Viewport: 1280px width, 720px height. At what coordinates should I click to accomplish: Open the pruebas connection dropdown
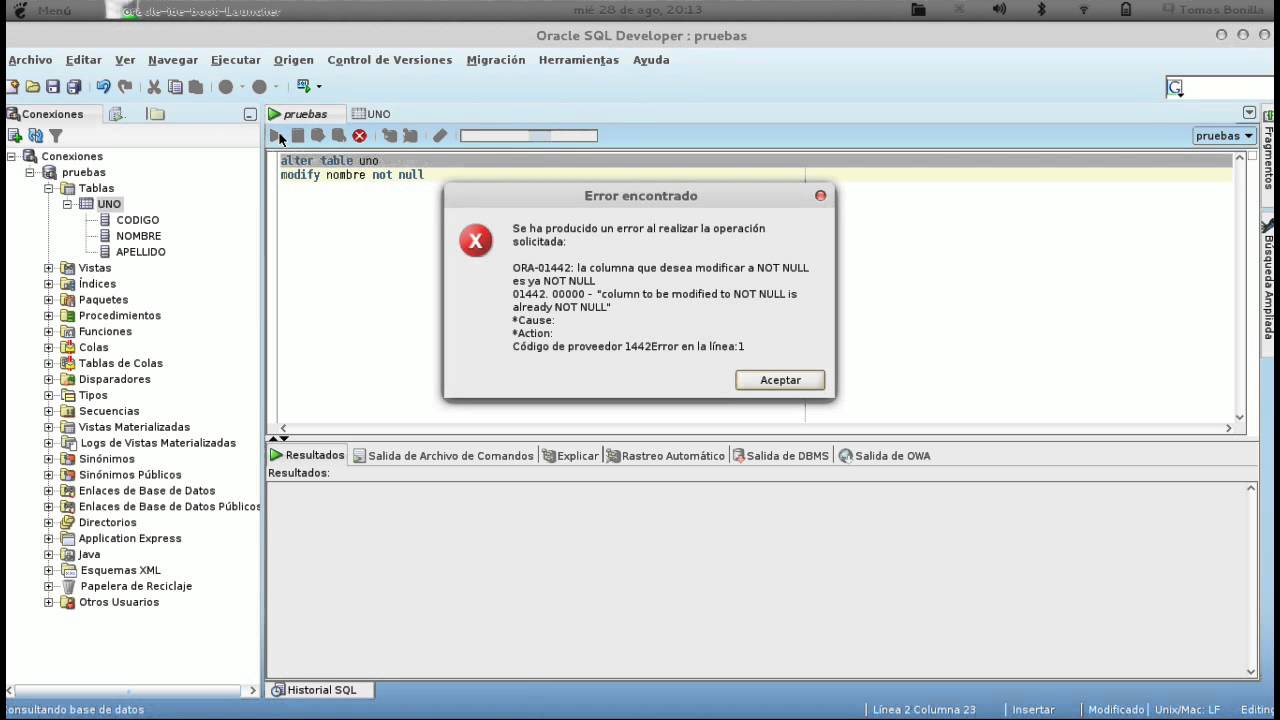point(1224,135)
